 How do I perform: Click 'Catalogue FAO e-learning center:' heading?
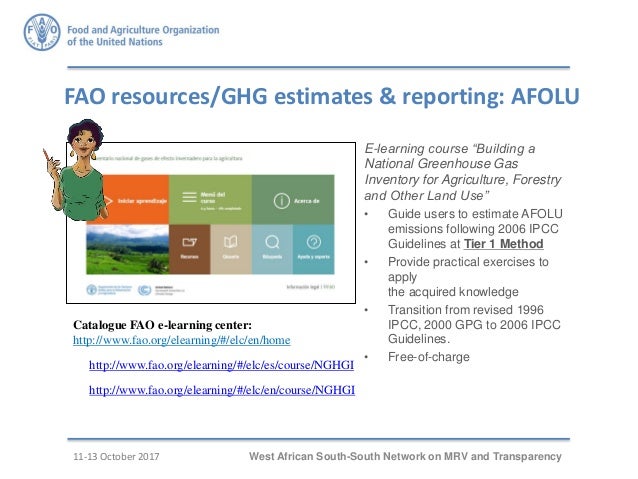point(162,325)
